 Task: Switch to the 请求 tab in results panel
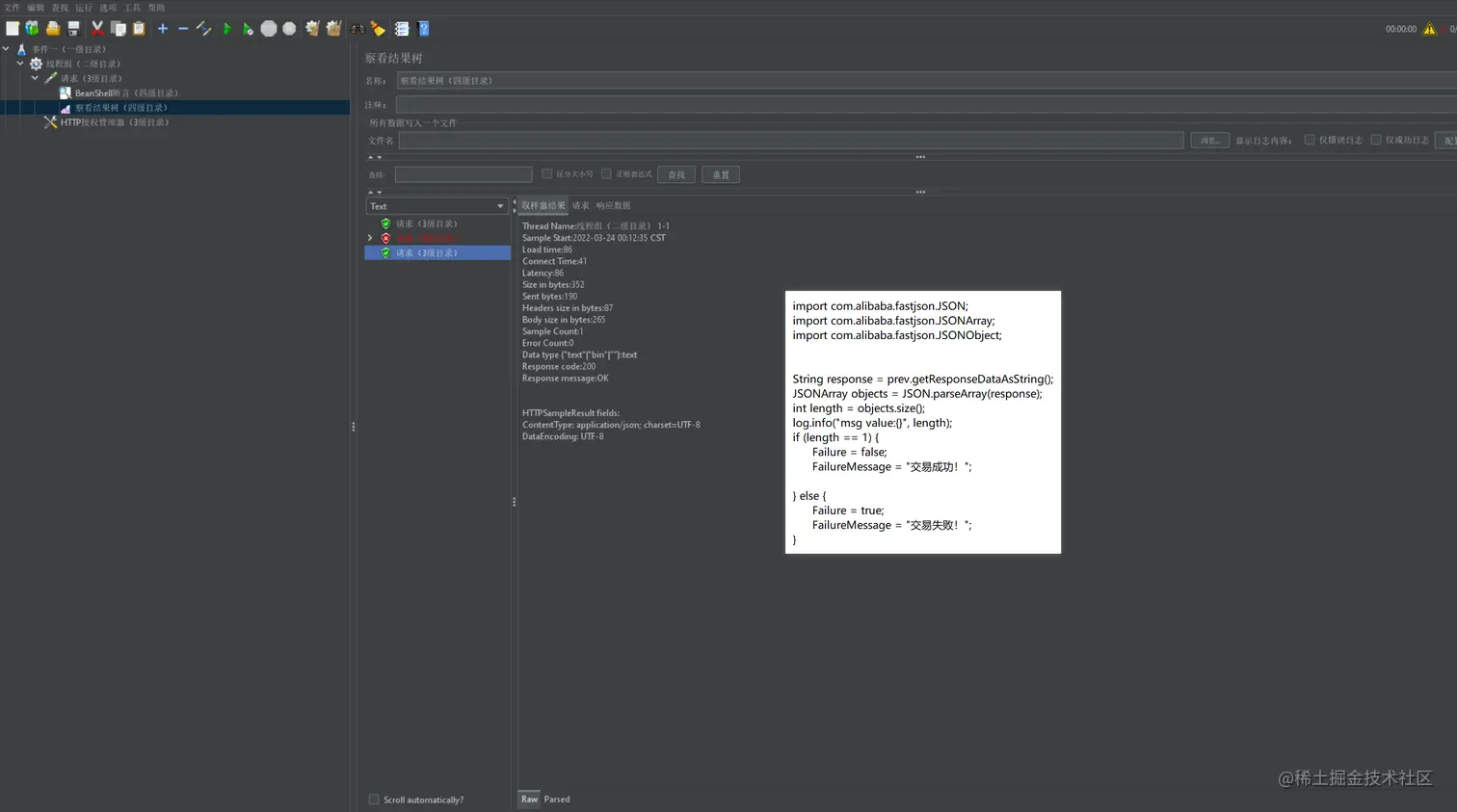pos(580,206)
